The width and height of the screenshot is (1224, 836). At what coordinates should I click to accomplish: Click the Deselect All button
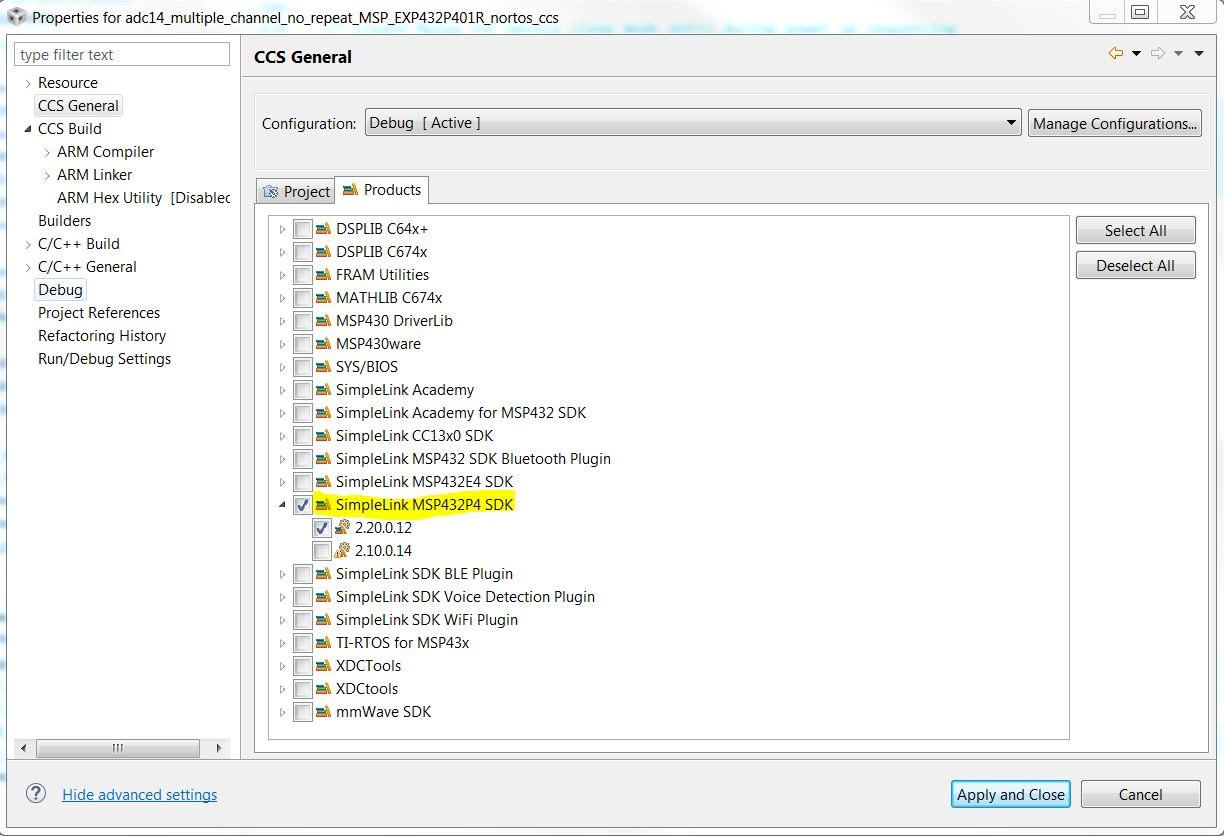click(x=1136, y=265)
